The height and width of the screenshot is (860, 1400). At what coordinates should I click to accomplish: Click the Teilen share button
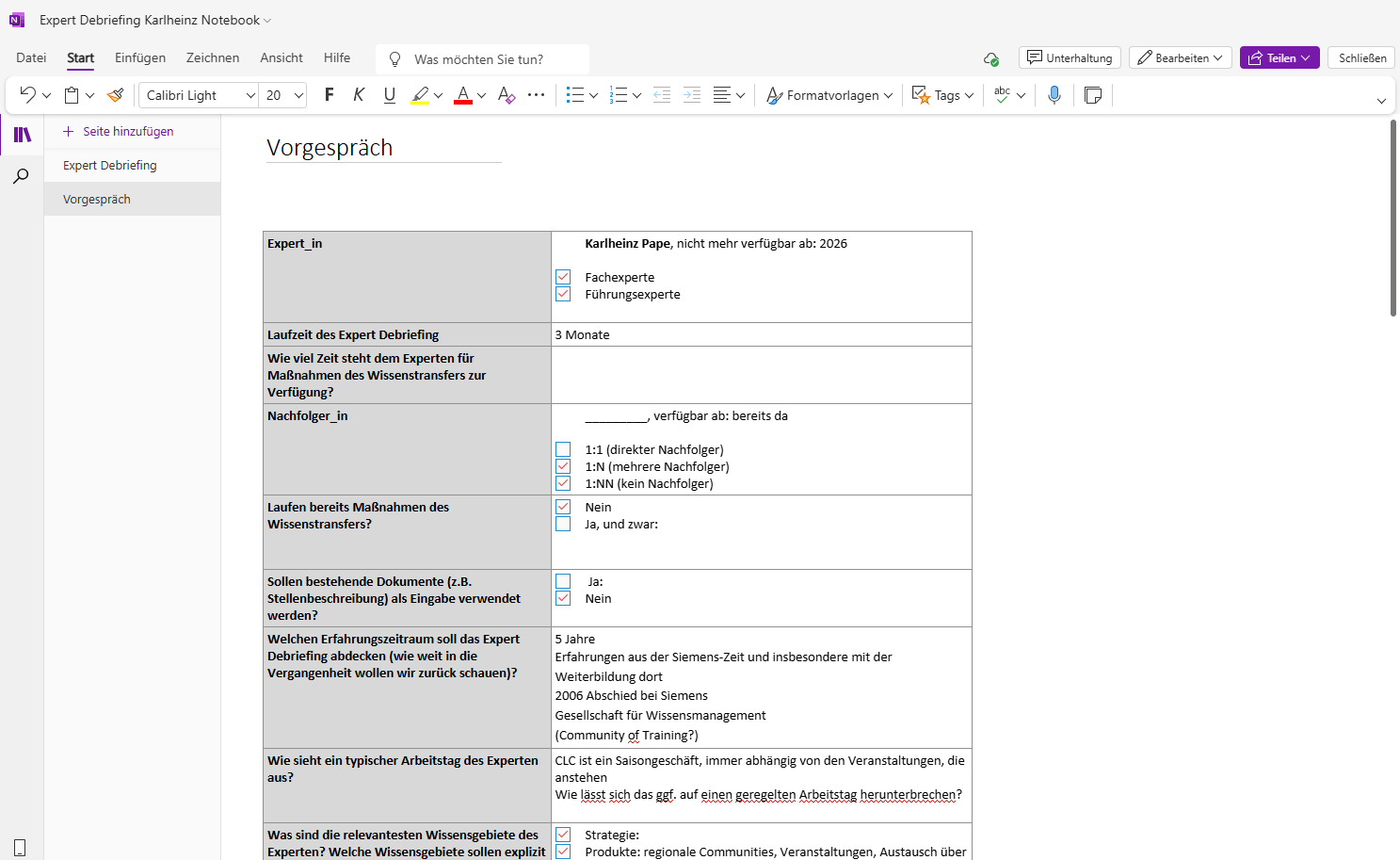pos(1279,57)
